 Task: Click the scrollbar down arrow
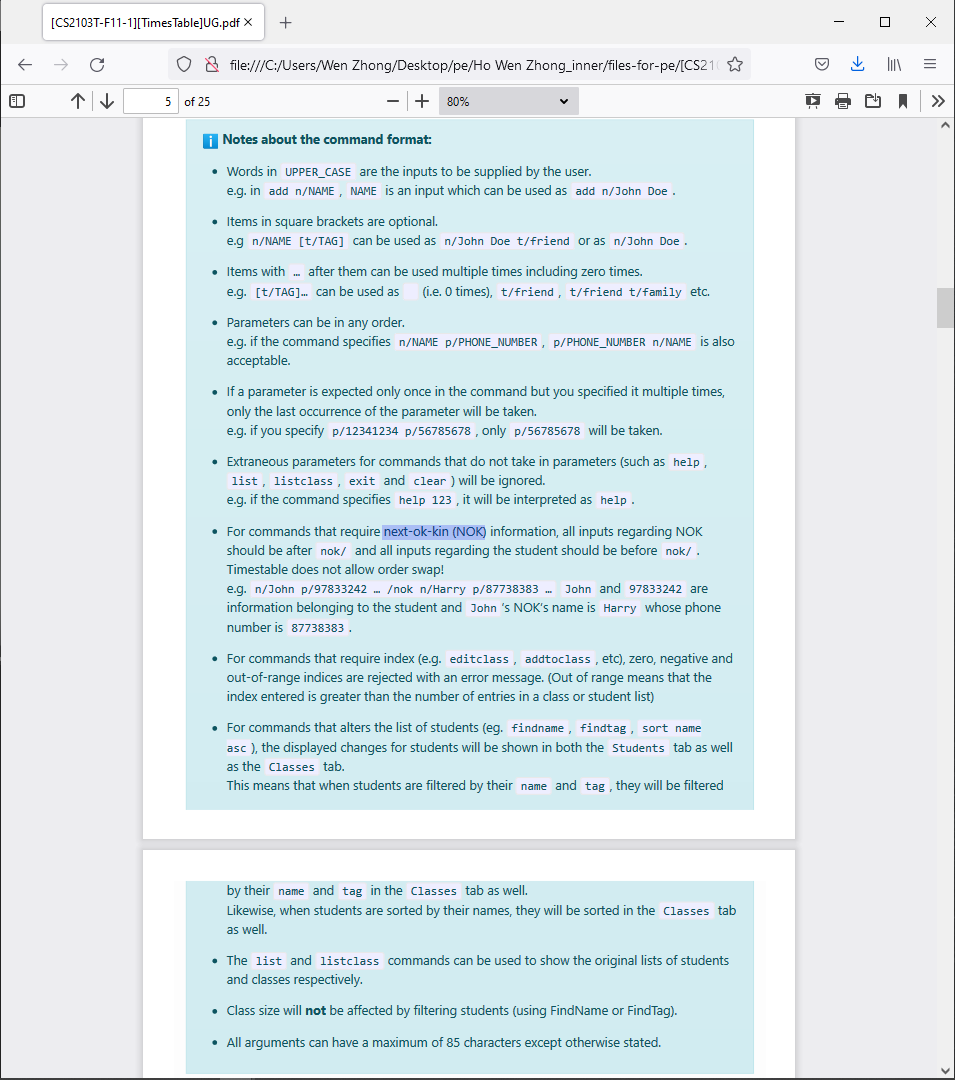pos(945,1070)
